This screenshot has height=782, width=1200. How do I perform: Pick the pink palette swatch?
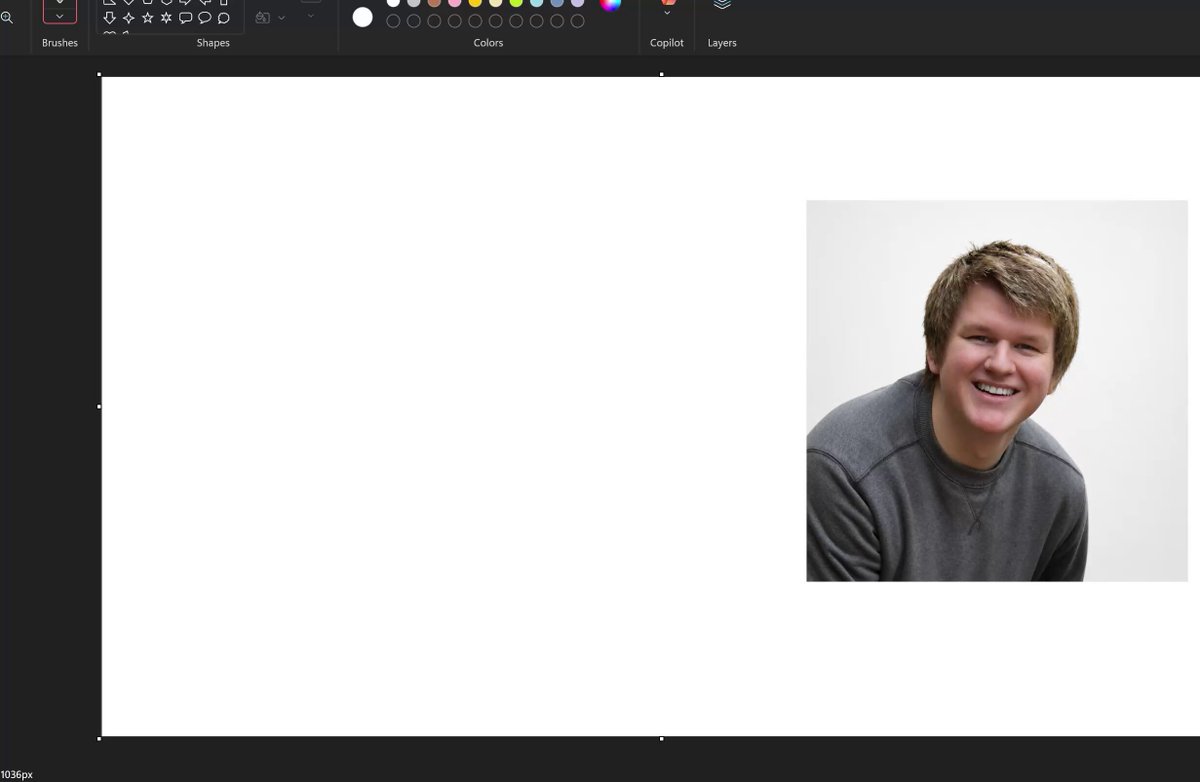[x=455, y=3]
